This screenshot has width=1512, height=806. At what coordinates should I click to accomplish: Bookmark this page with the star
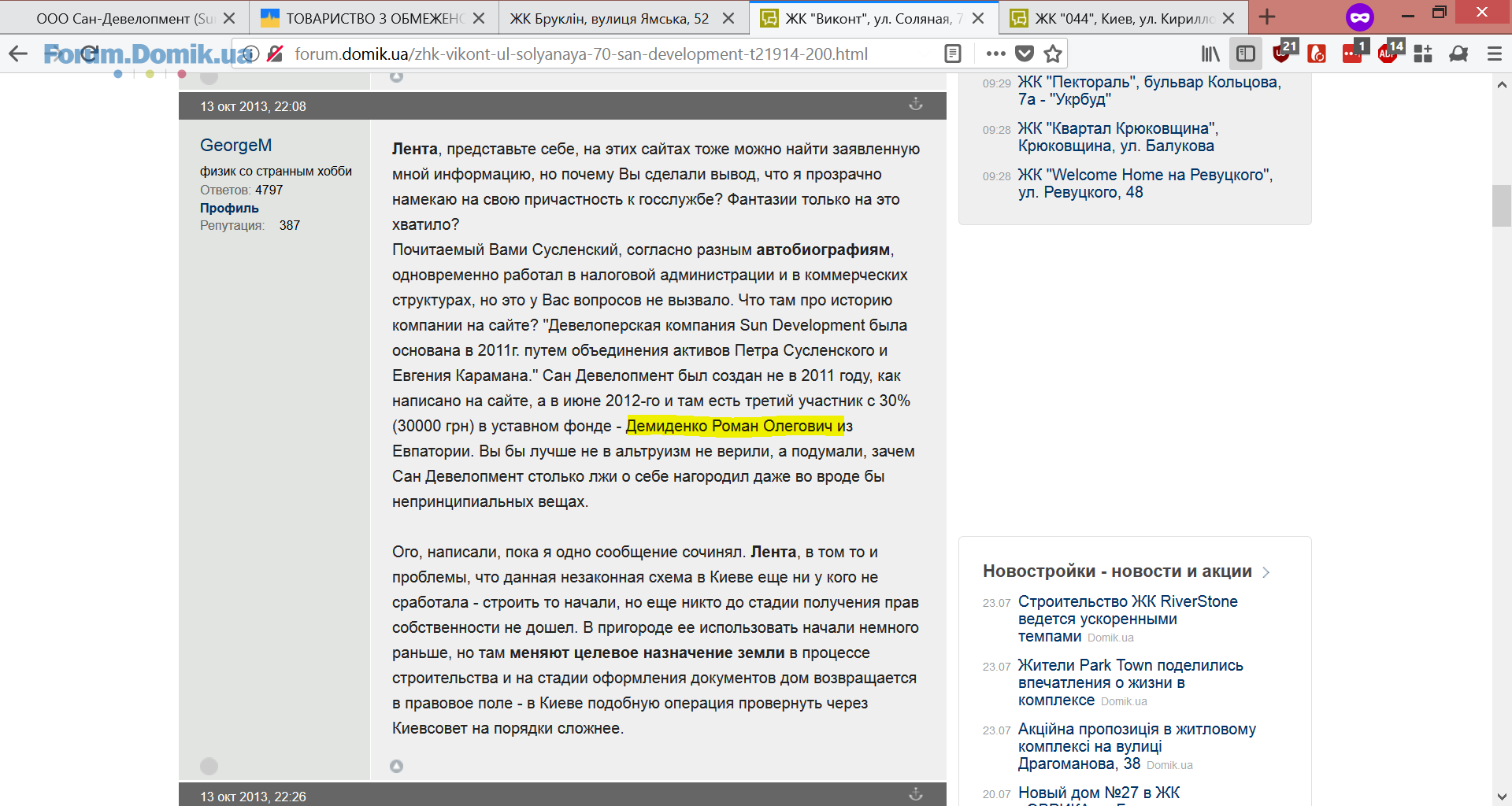pos(1053,54)
